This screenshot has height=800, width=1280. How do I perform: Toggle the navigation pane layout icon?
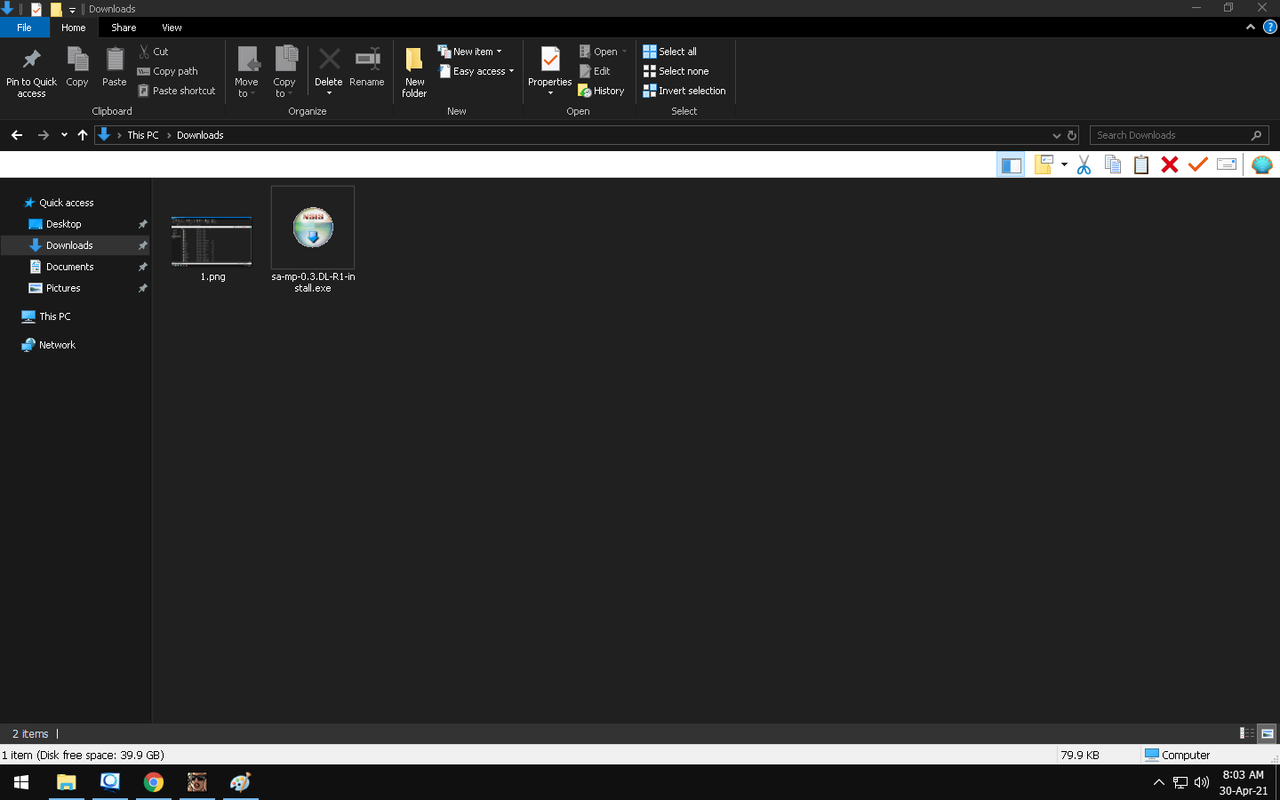pyautogui.click(x=1011, y=165)
